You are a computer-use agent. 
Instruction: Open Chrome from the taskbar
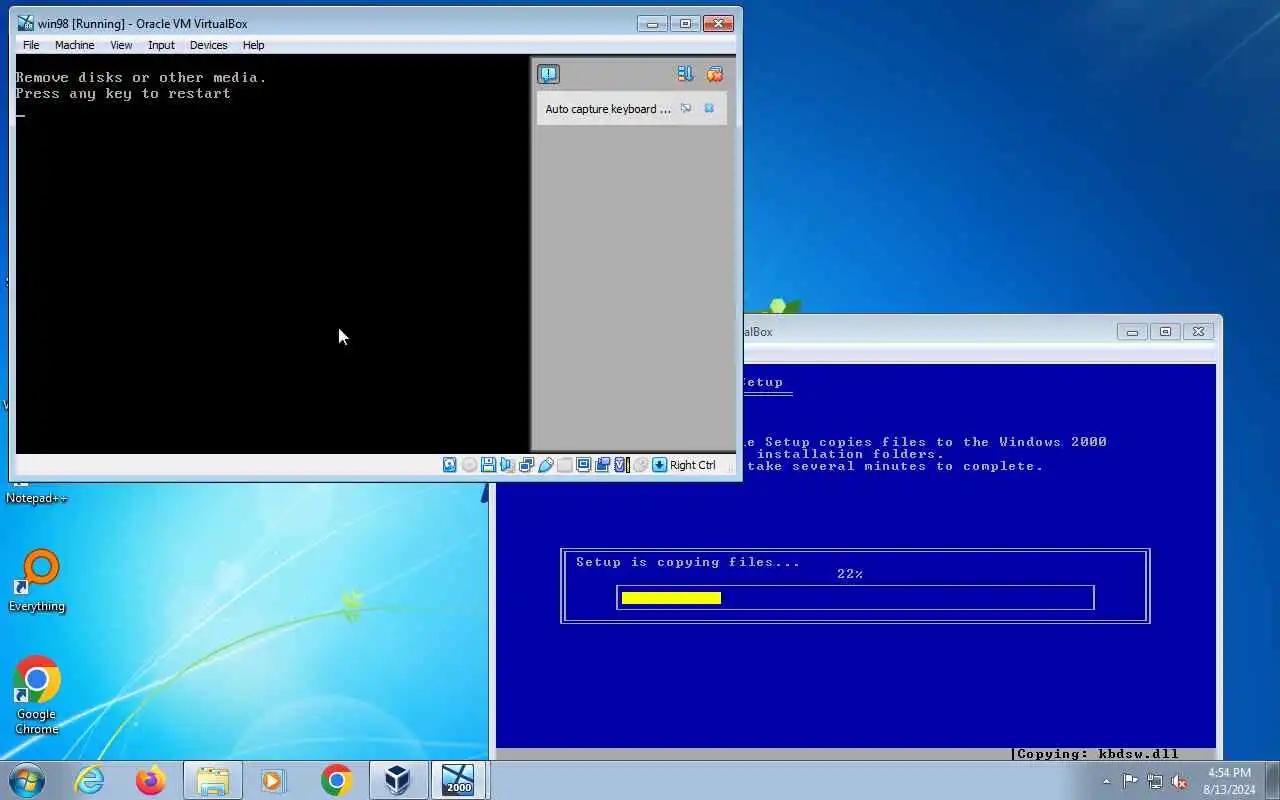tap(337, 780)
